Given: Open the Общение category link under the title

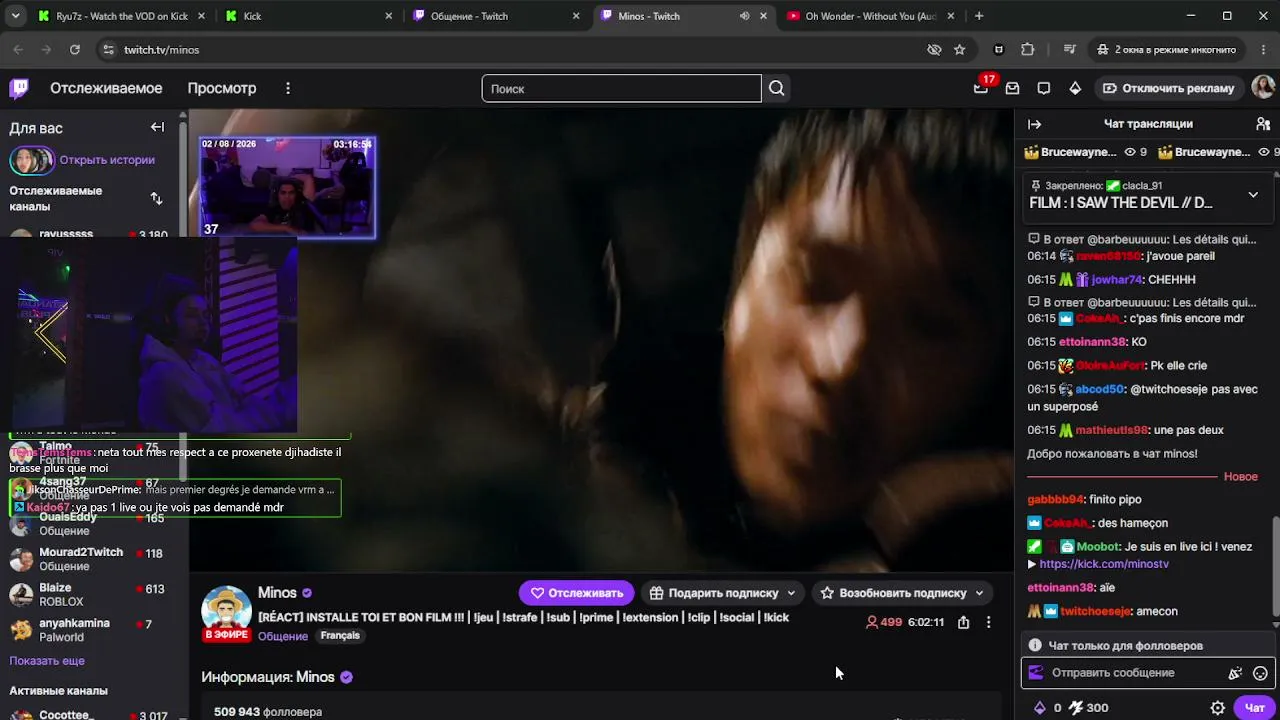Looking at the screenshot, I should point(283,636).
